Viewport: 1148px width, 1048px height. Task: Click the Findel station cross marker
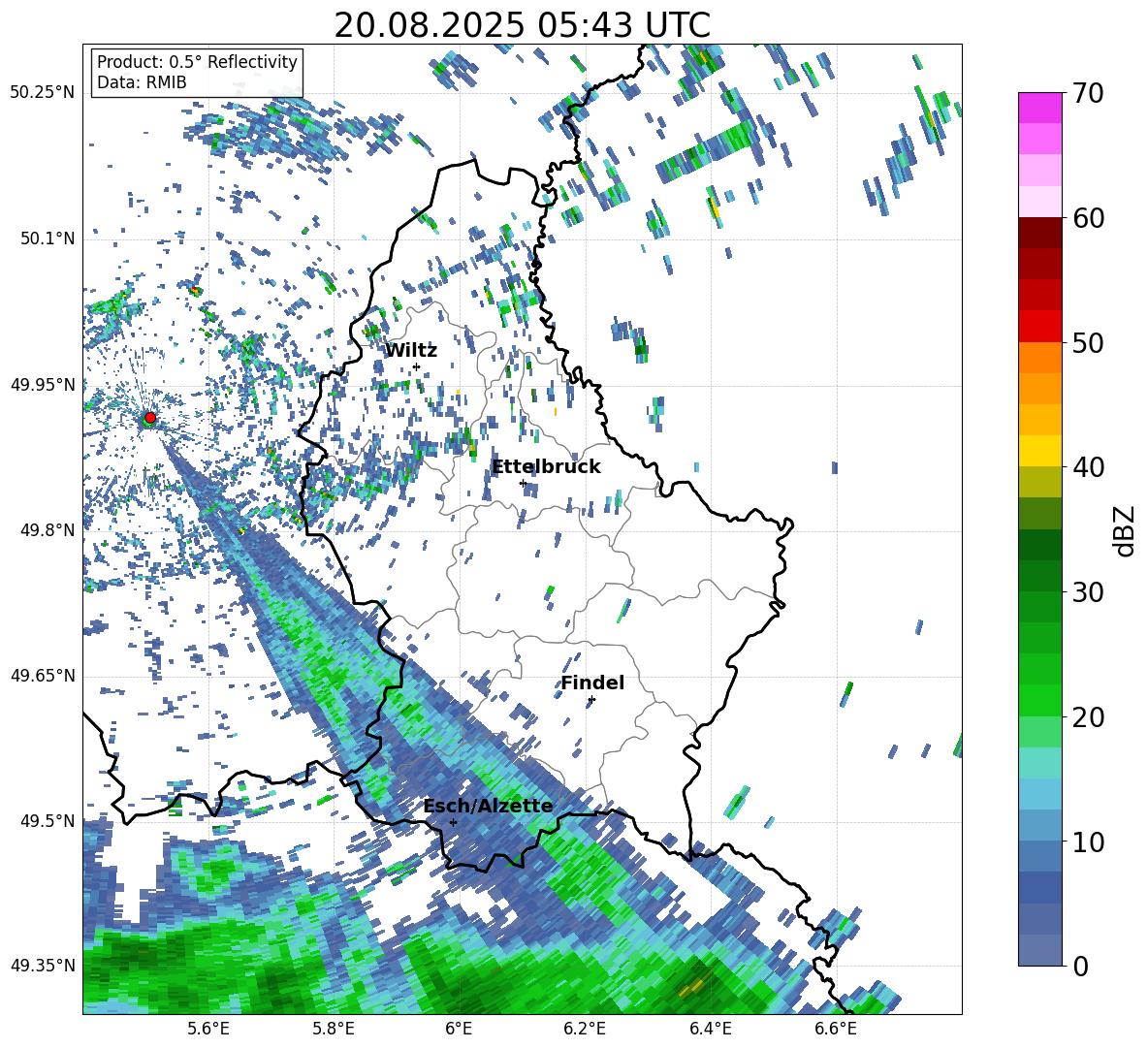(591, 700)
